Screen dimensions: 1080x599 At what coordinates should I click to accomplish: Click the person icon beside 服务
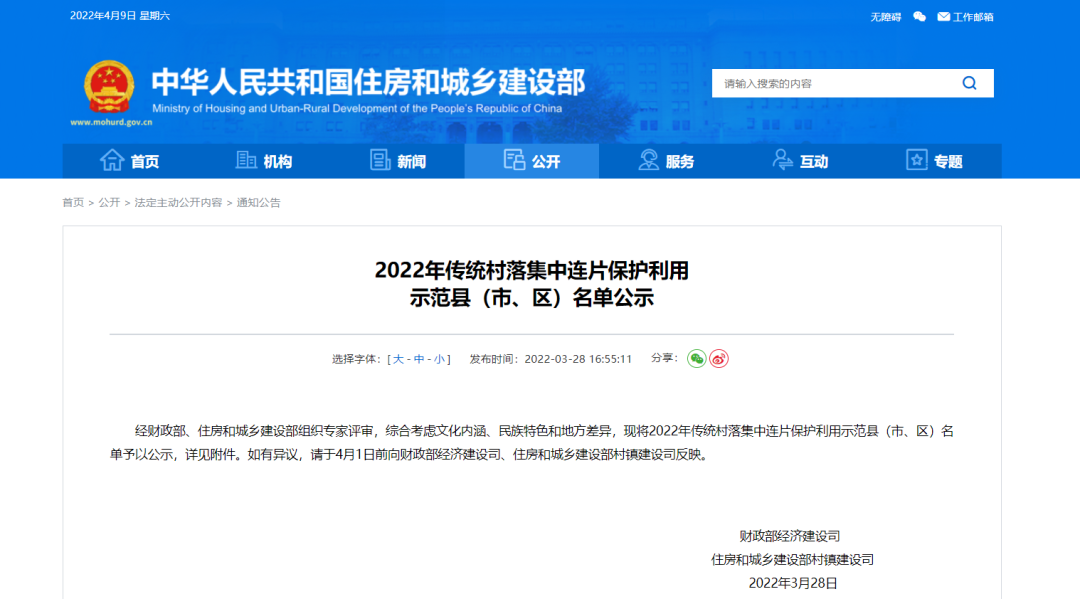pyautogui.click(x=648, y=160)
